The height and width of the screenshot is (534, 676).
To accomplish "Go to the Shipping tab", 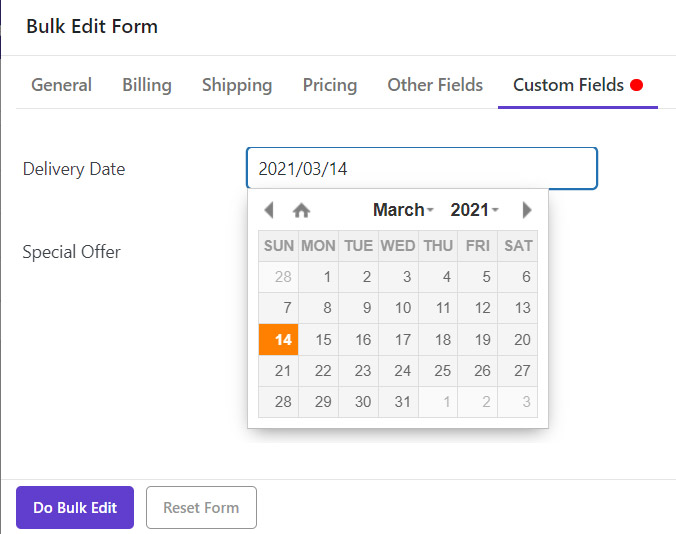I will [237, 85].
